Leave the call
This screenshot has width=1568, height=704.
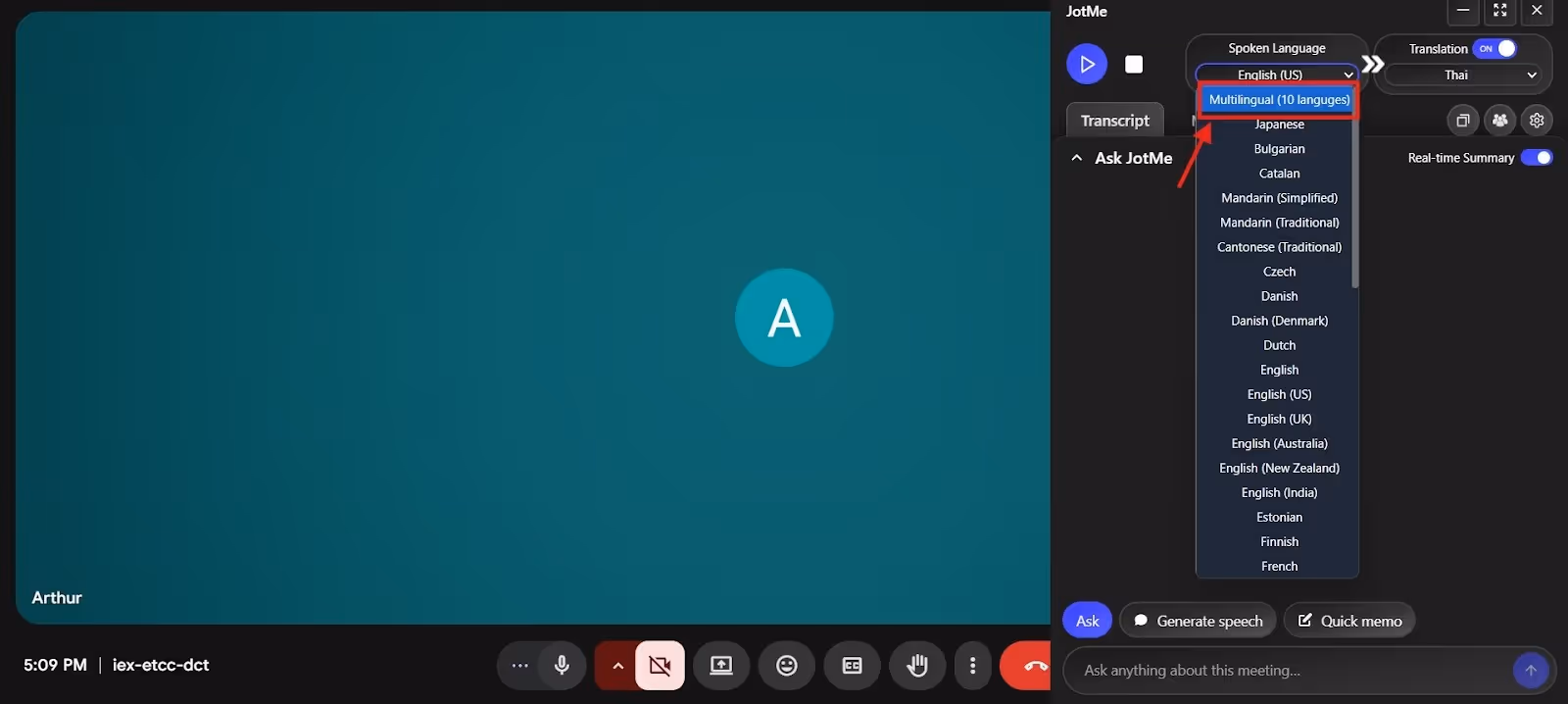[x=1027, y=666]
